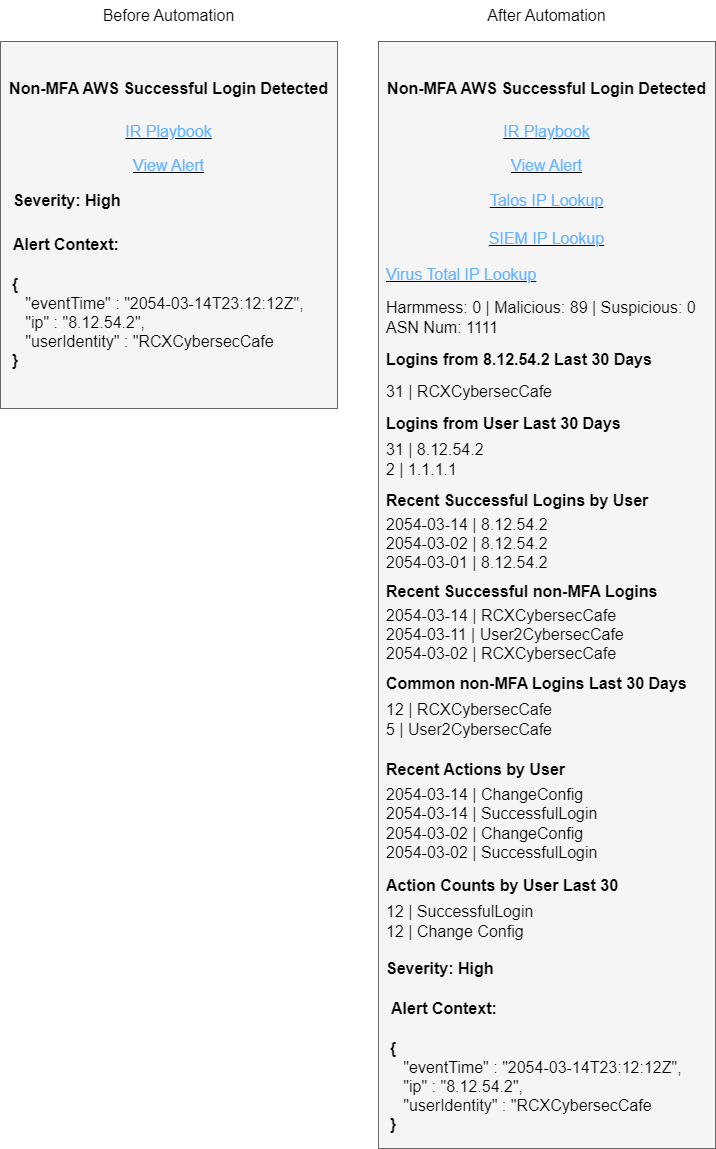
Task: Click View Alert link in Before Automation panel
Action: coord(168,165)
